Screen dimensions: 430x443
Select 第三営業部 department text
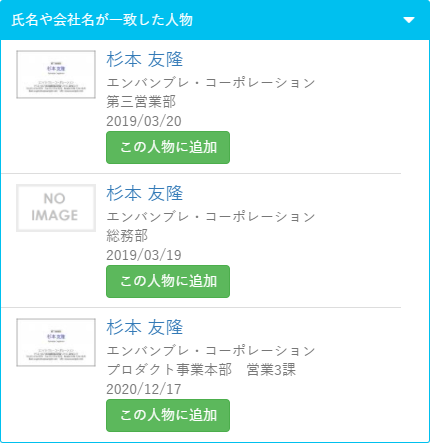point(141,102)
